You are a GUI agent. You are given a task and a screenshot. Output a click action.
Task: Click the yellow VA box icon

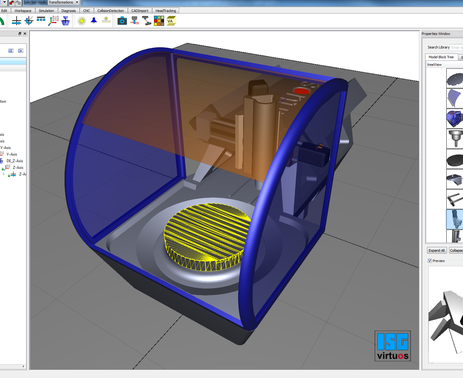tap(171, 21)
